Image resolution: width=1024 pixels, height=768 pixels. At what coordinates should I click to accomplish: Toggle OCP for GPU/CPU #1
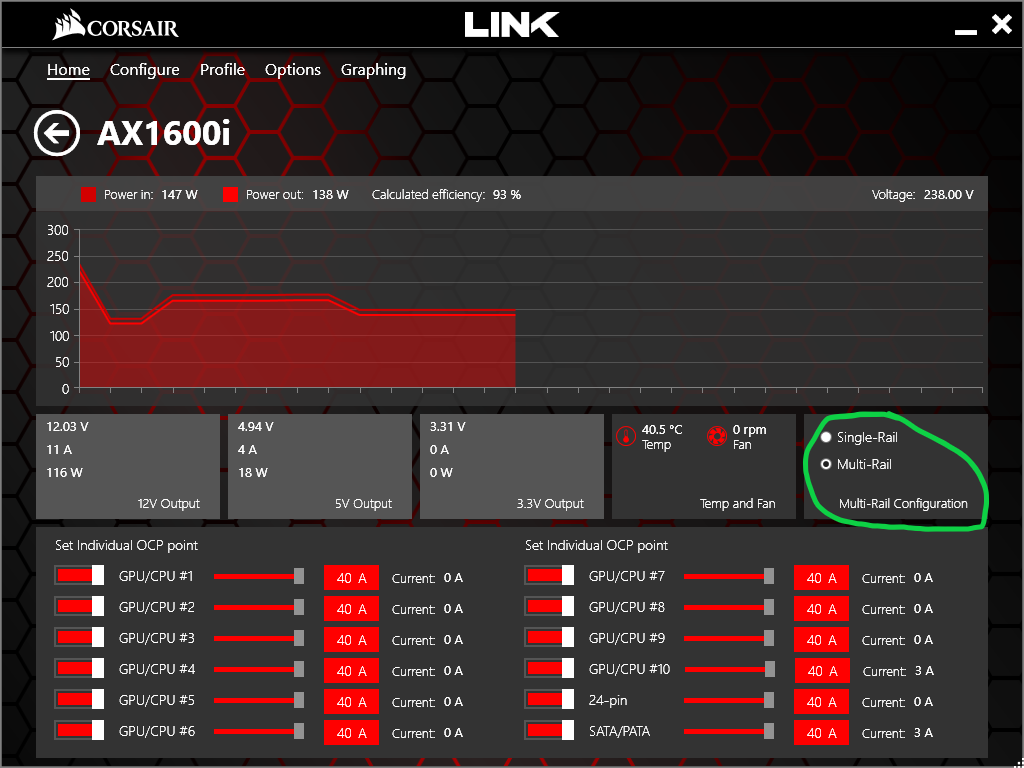point(80,576)
